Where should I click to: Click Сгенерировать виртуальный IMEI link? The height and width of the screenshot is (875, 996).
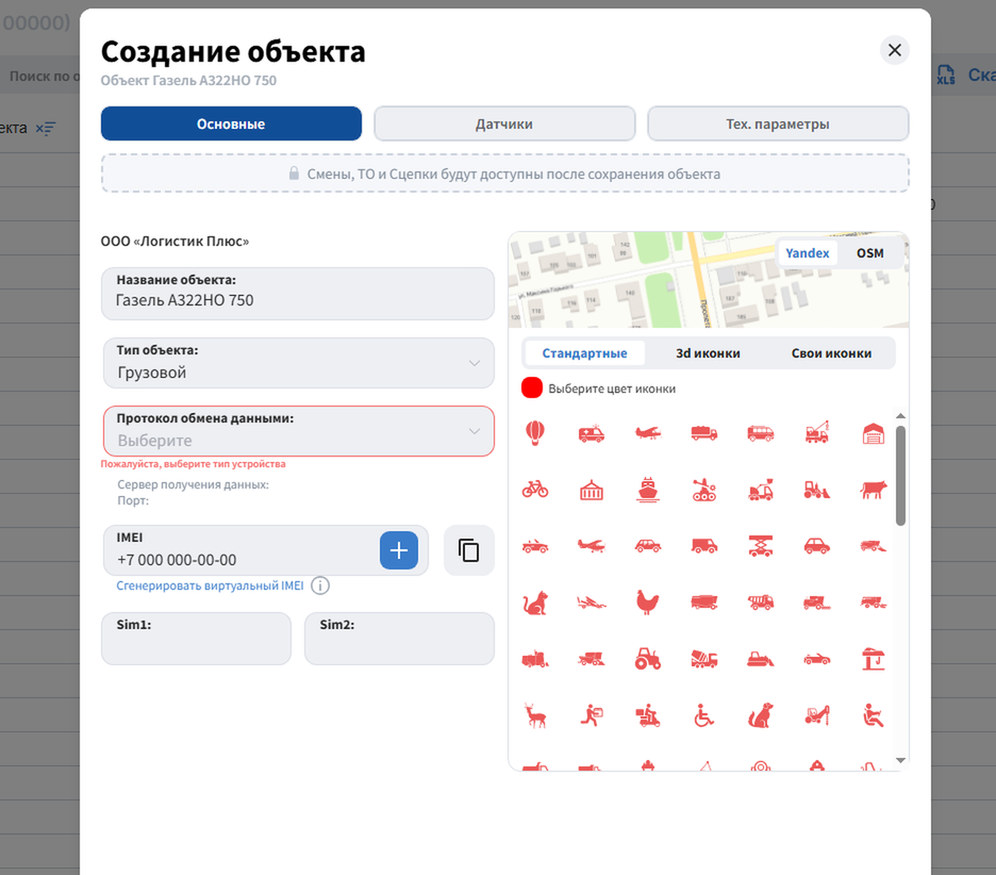pos(210,585)
